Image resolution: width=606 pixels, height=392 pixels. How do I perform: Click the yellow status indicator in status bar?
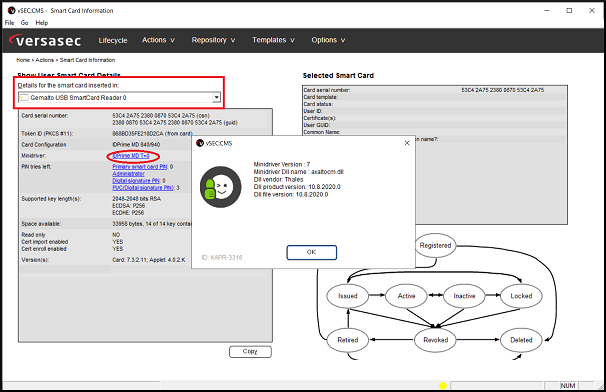click(443, 385)
